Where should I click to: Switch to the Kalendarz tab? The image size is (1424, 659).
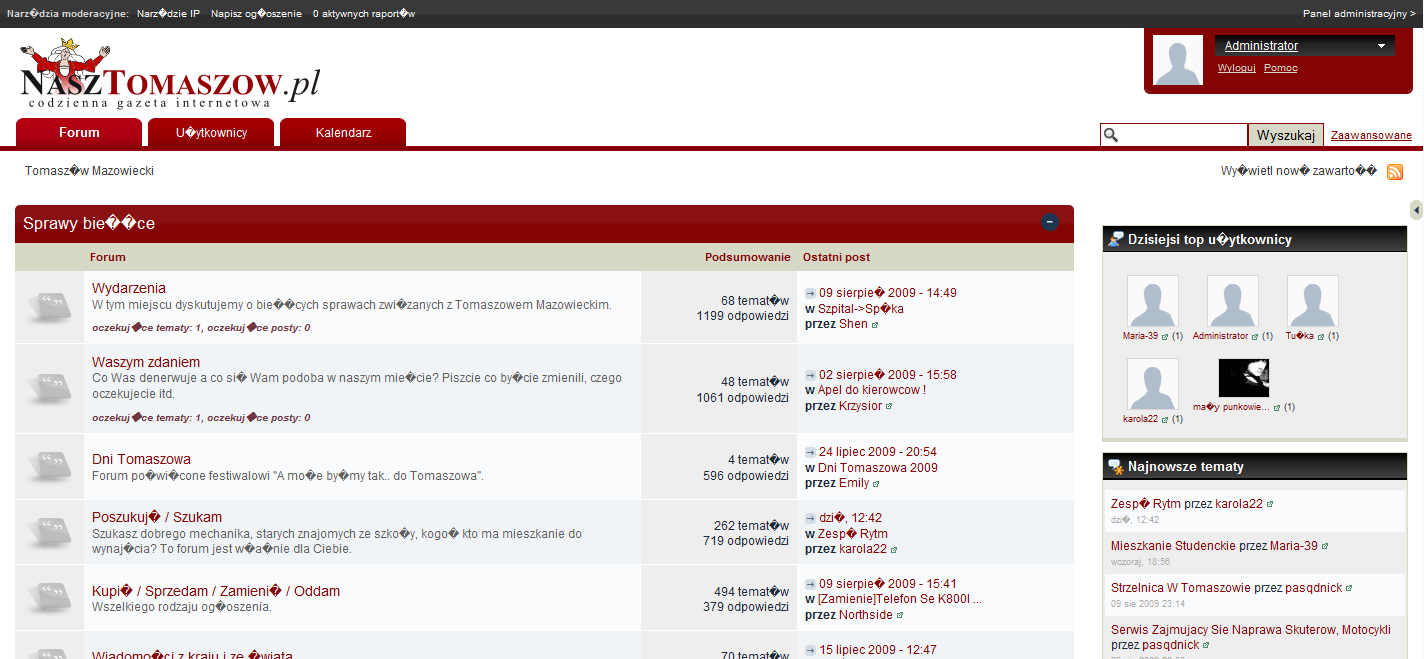click(343, 133)
